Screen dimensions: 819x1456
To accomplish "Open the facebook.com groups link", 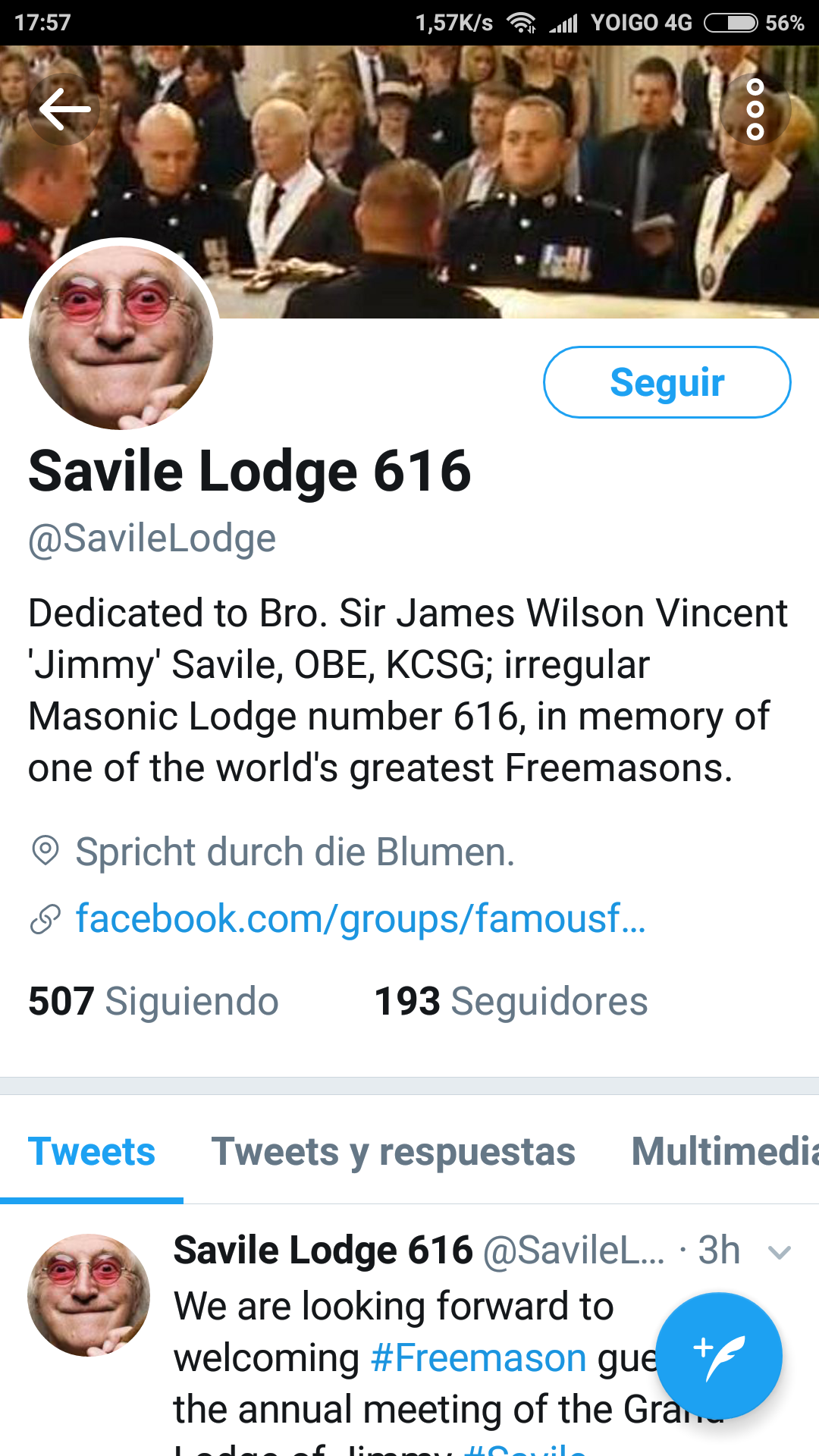I will coord(361,918).
